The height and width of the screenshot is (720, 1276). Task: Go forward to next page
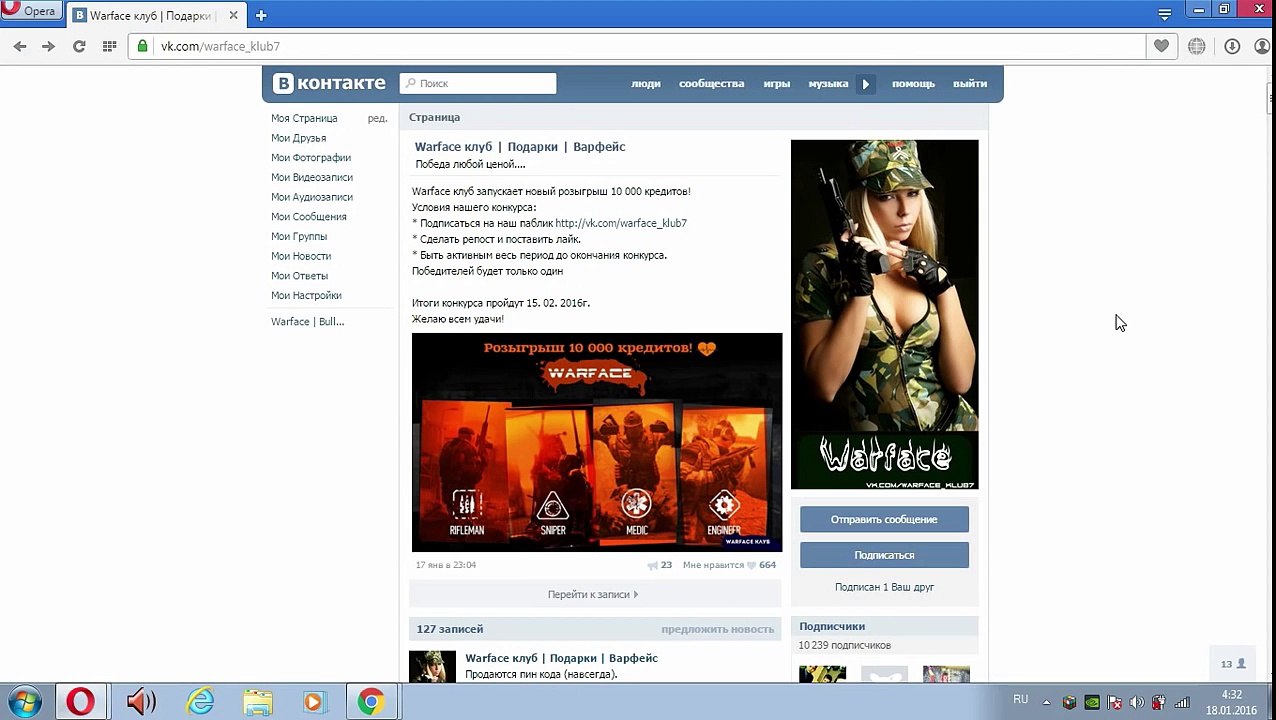(48, 46)
